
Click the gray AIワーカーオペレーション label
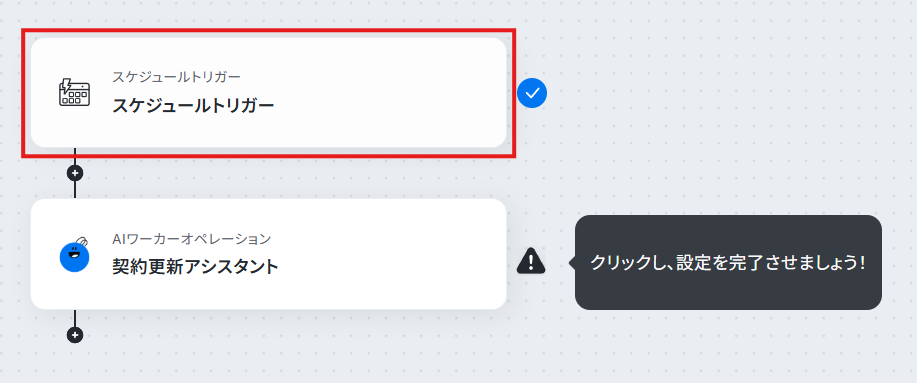pos(191,239)
